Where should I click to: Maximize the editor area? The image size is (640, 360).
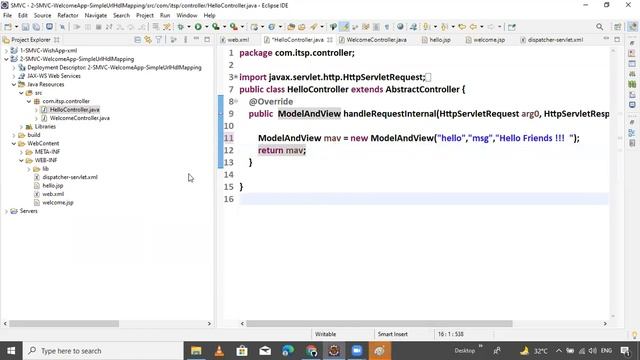(x=617, y=39)
